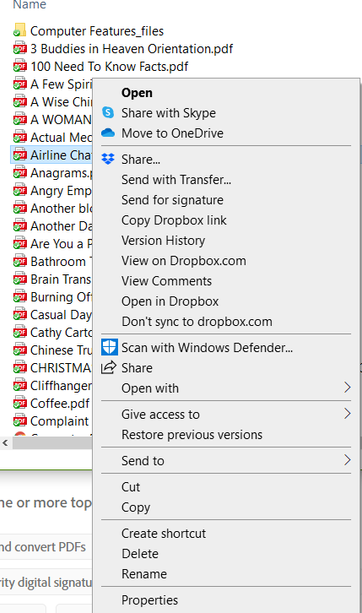Click the Name column header
This screenshot has height=613, width=362.
29,5
